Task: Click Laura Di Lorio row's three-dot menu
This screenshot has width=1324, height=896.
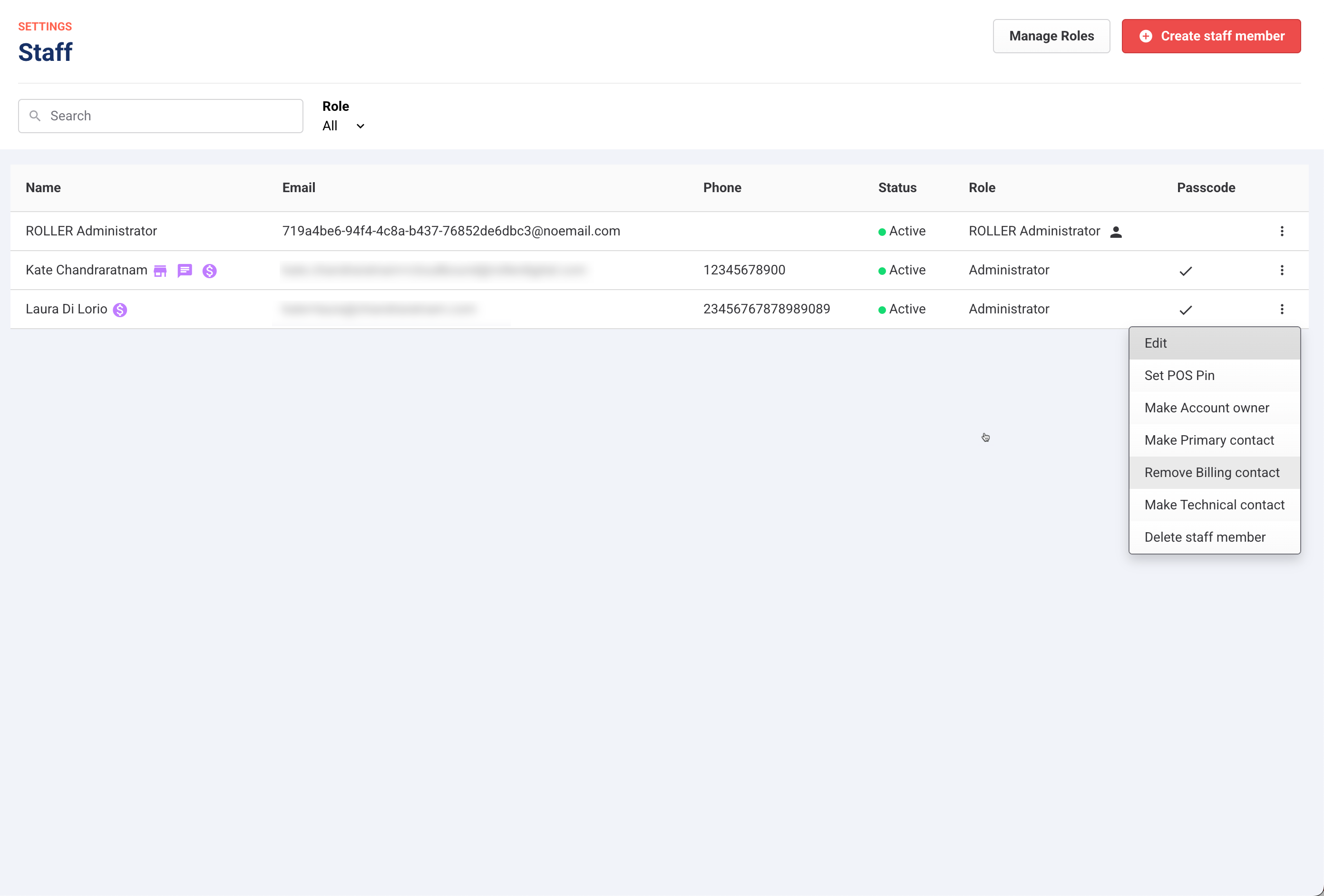Action: 1282,309
